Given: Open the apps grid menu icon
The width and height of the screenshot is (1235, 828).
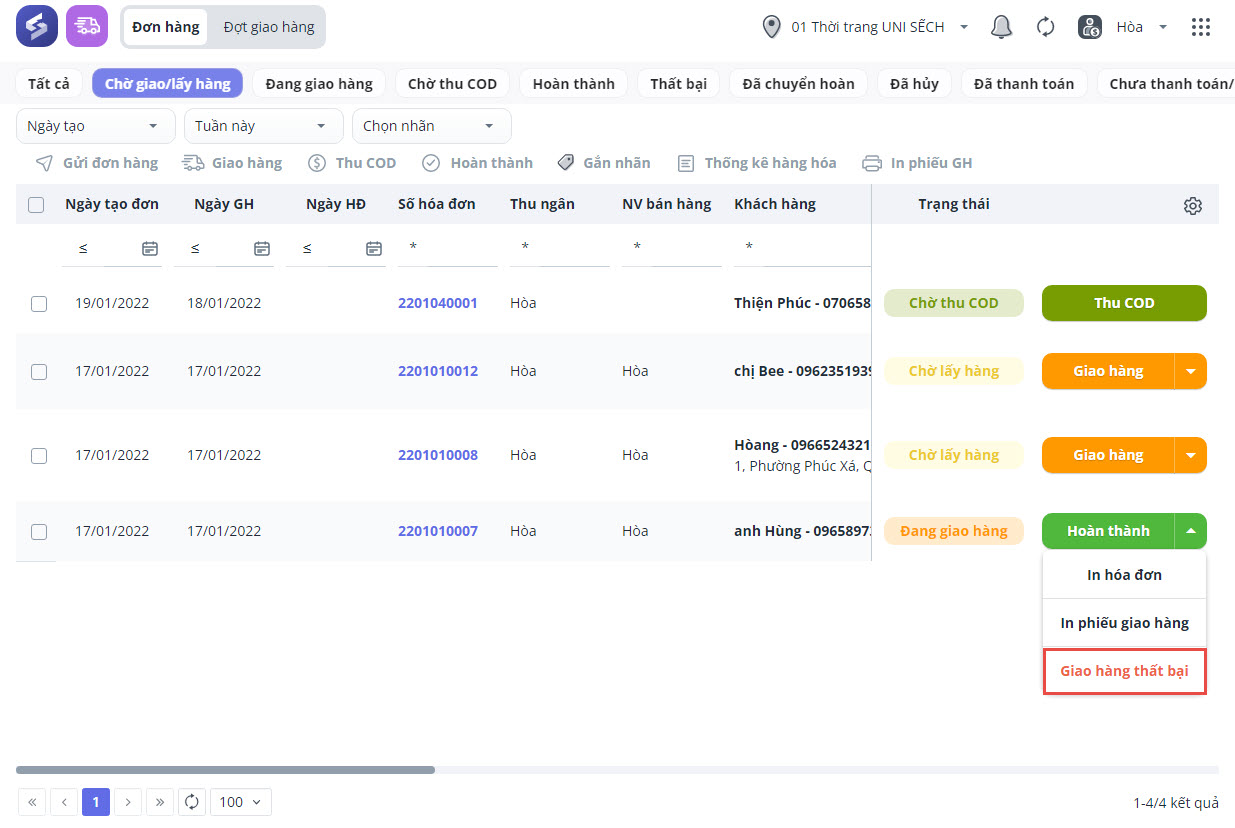Looking at the screenshot, I should (1201, 27).
